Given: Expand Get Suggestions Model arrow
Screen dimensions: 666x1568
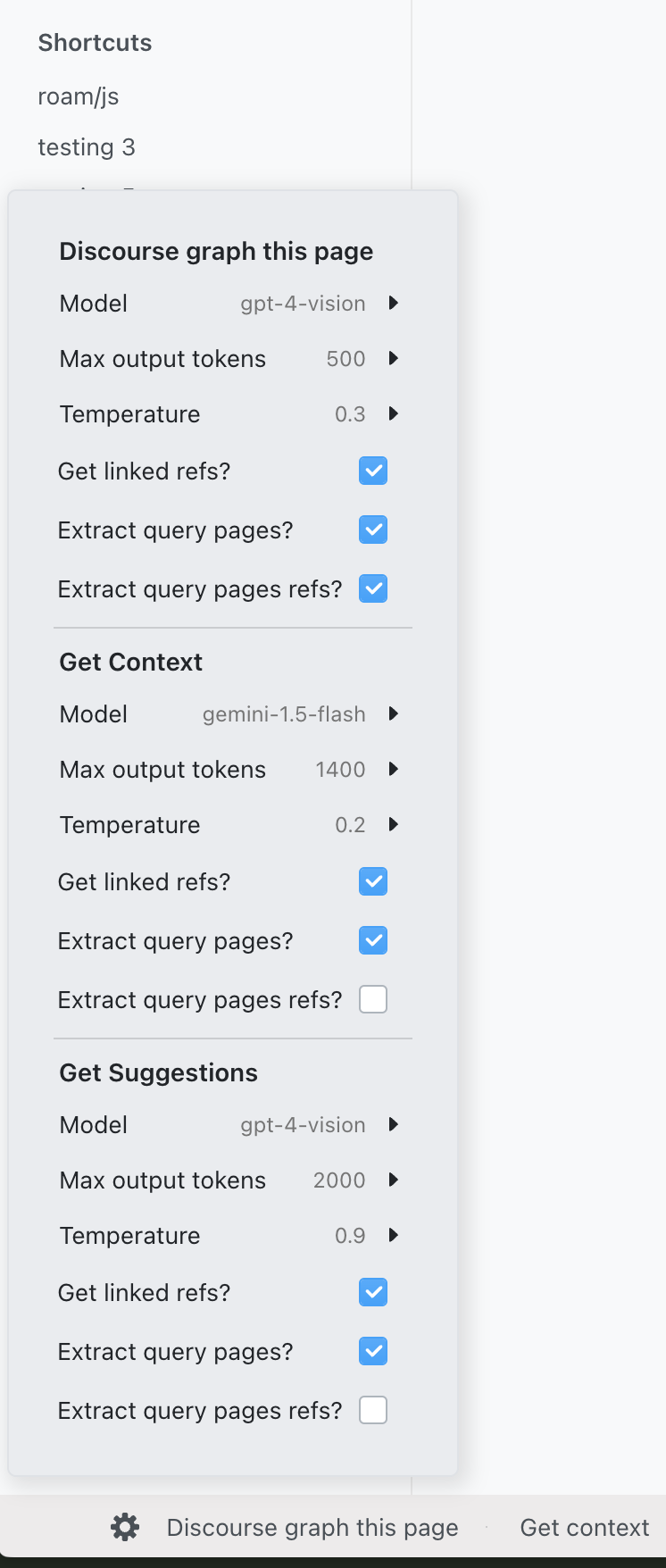Looking at the screenshot, I should click(x=393, y=1125).
